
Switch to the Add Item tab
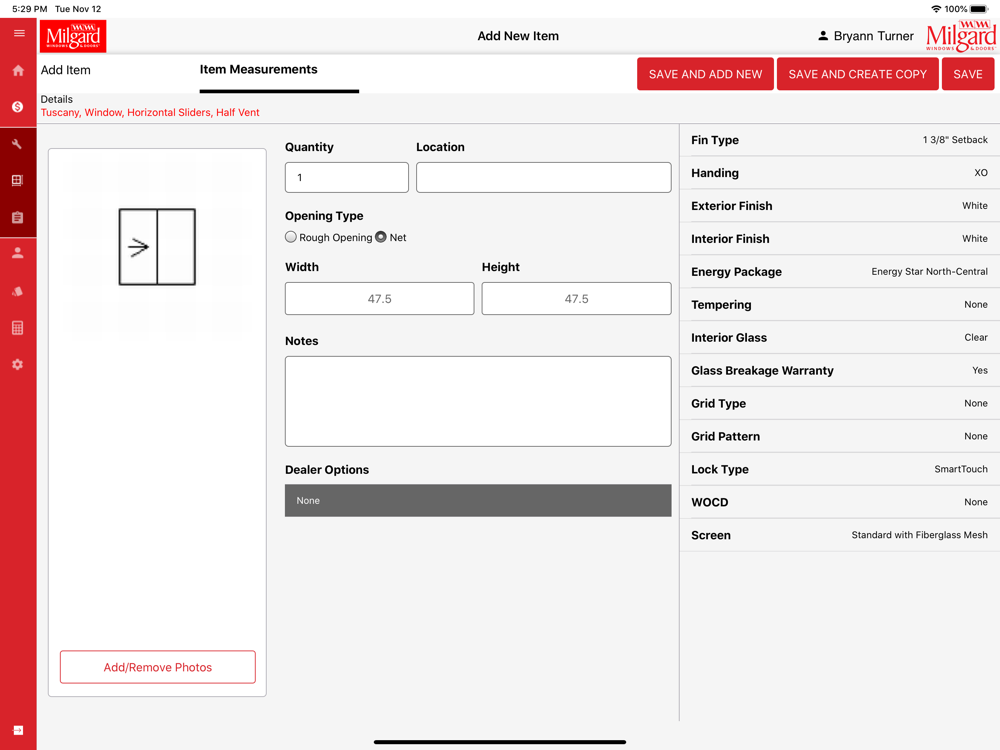(x=66, y=70)
